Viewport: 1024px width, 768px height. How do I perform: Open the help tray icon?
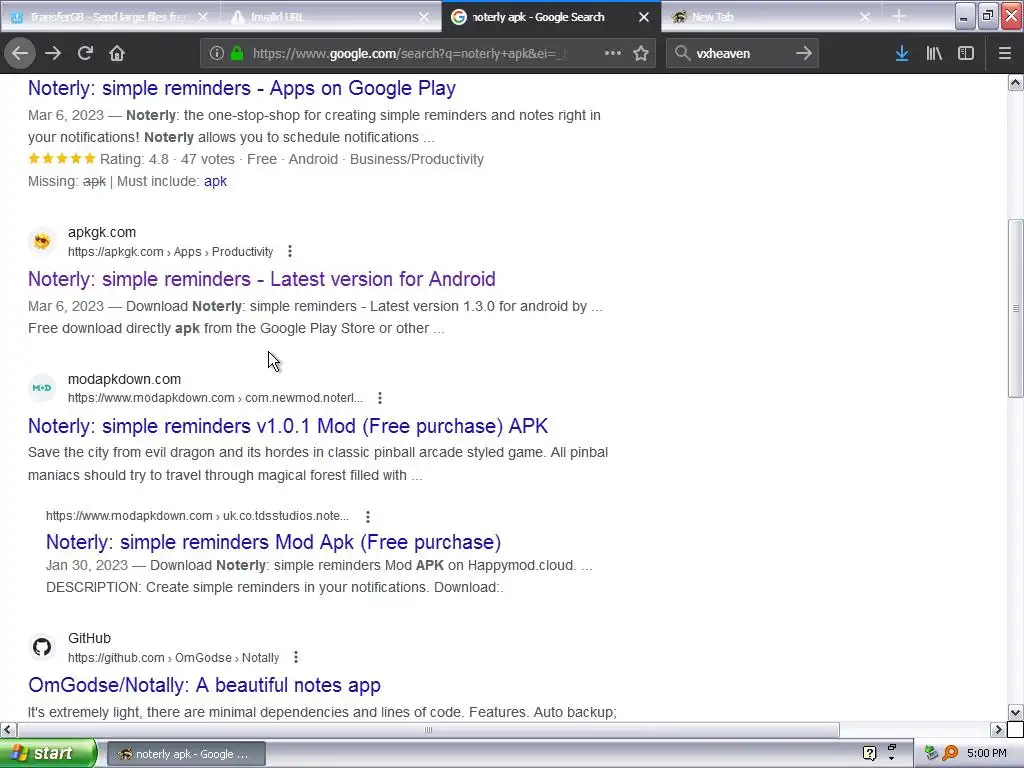pos(869,754)
